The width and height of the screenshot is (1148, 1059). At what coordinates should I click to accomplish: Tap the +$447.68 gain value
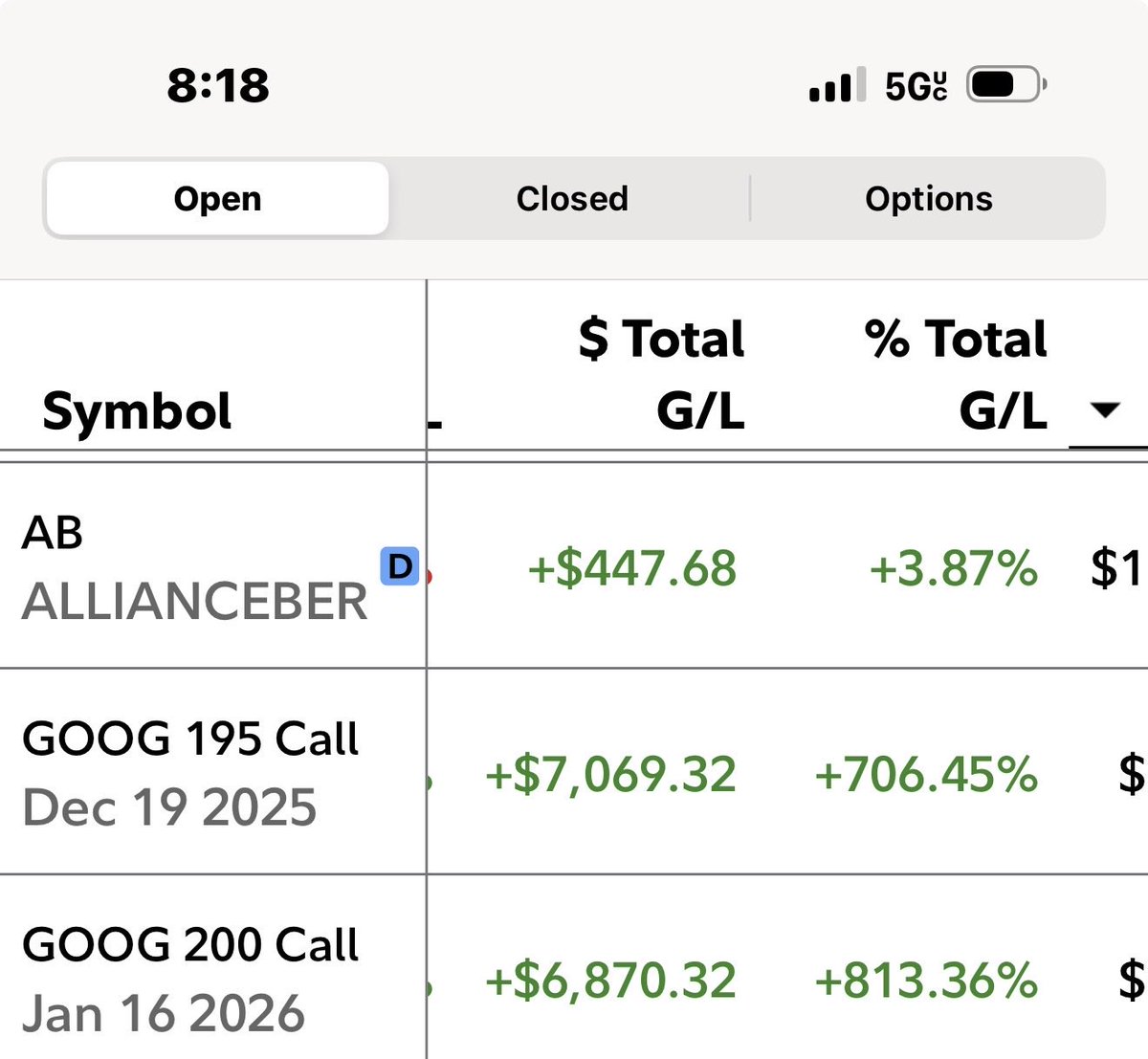point(632,568)
